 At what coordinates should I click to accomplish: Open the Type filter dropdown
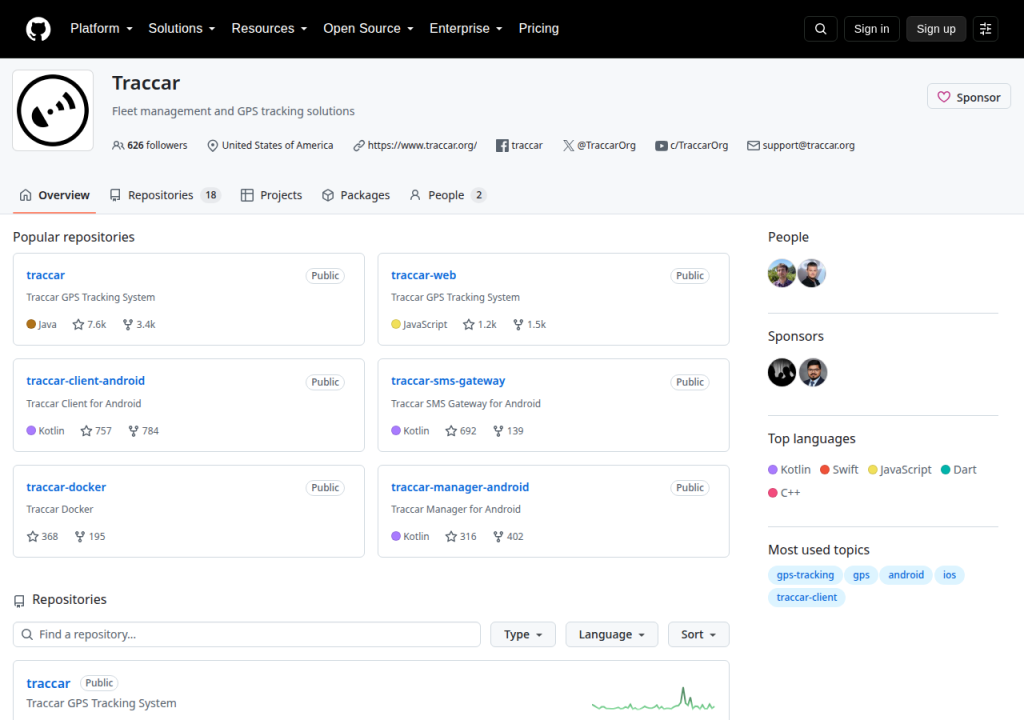point(523,634)
